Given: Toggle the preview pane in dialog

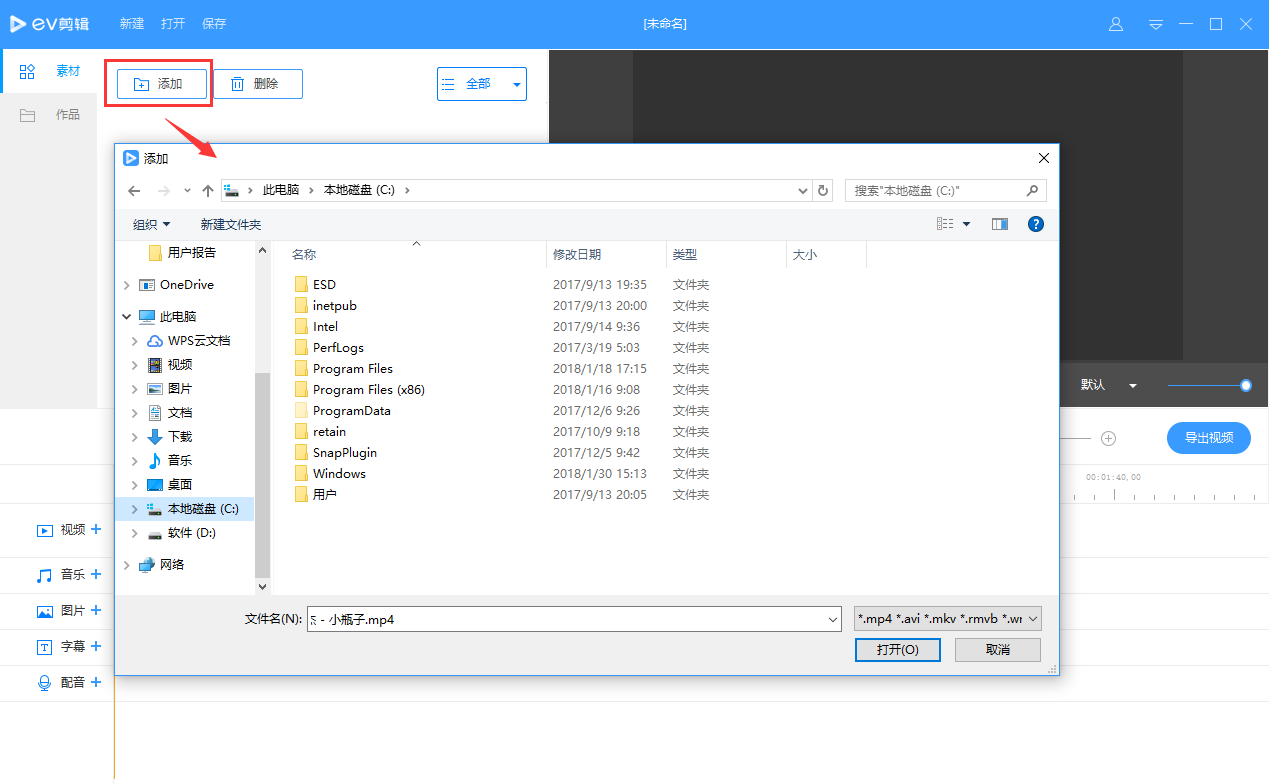Looking at the screenshot, I should [x=999, y=223].
